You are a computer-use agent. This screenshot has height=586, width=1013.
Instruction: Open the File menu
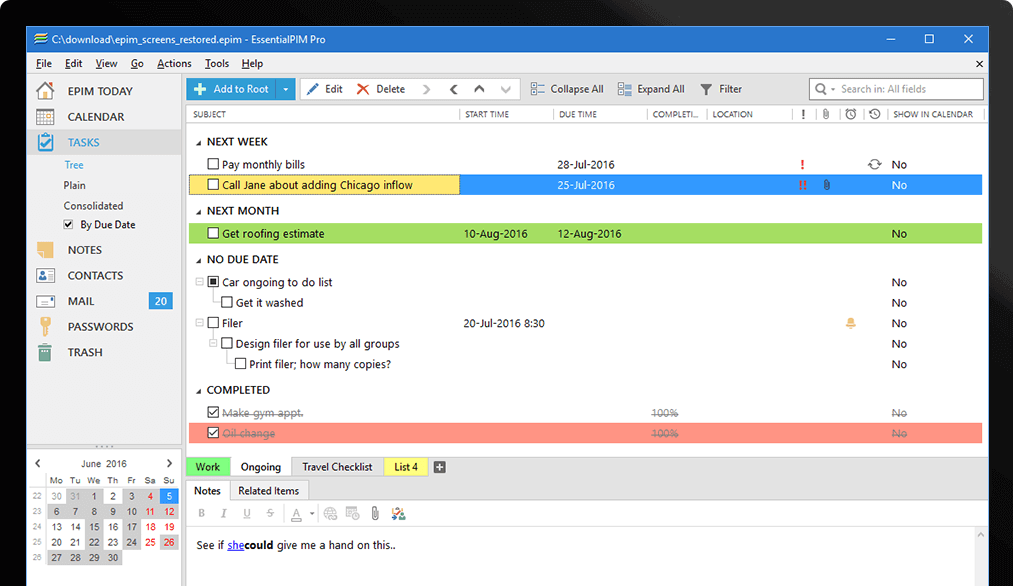(44, 63)
